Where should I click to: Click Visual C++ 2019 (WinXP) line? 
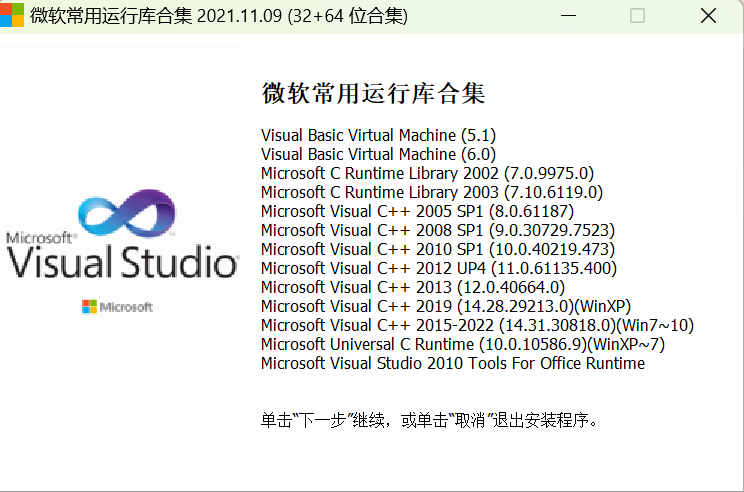[x=446, y=306]
